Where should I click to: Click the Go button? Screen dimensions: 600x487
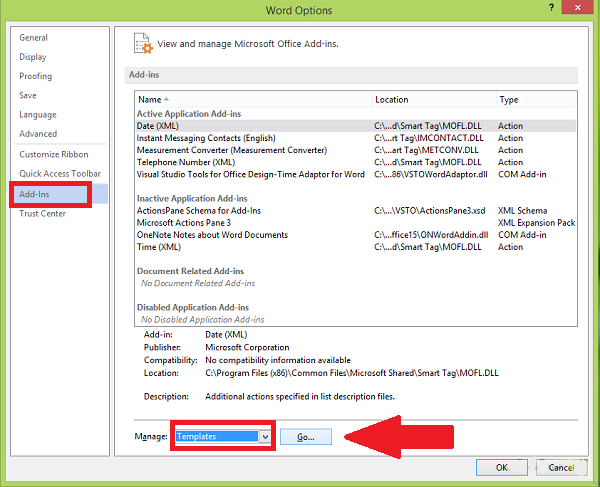point(305,437)
